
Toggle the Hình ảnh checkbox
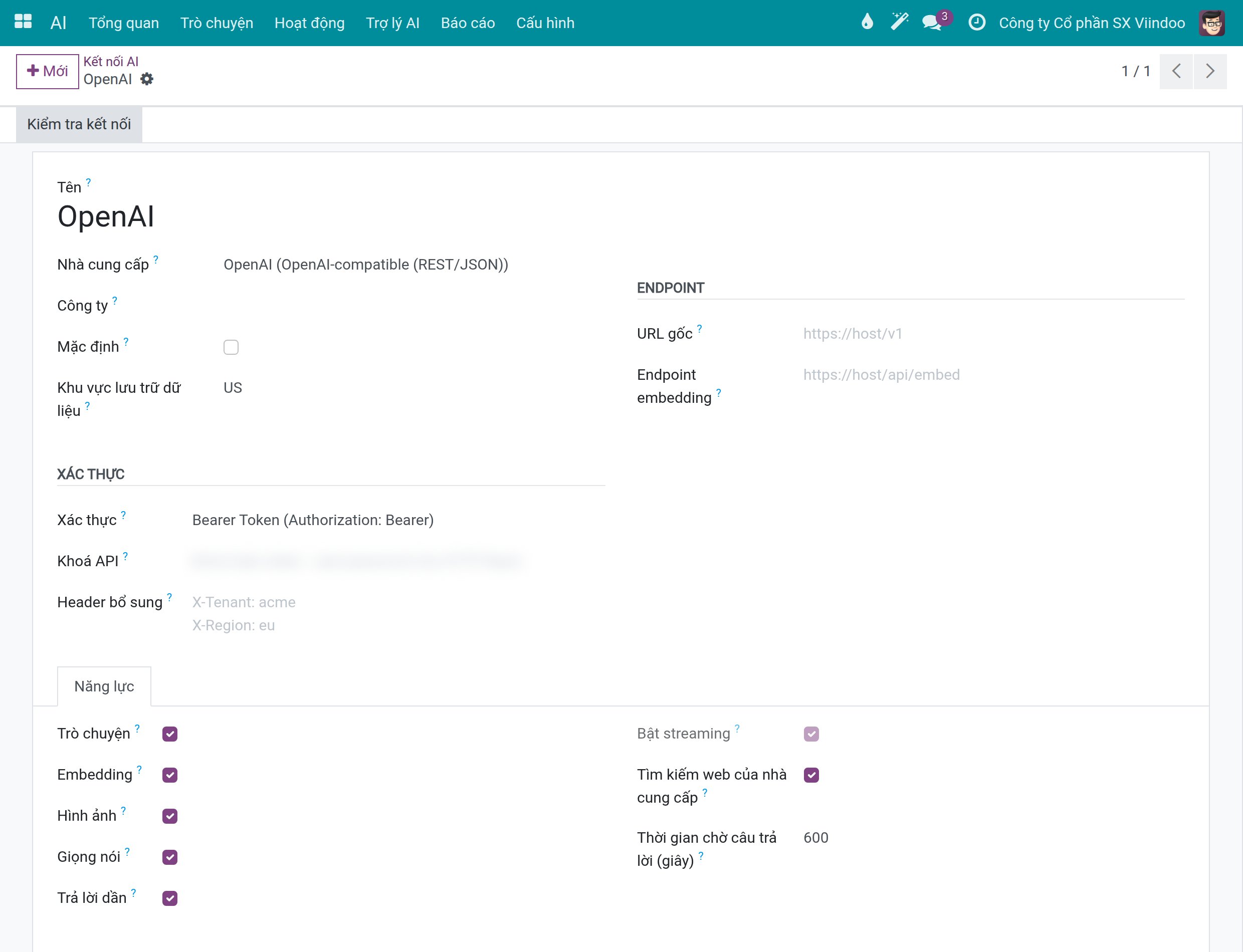(169, 816)
